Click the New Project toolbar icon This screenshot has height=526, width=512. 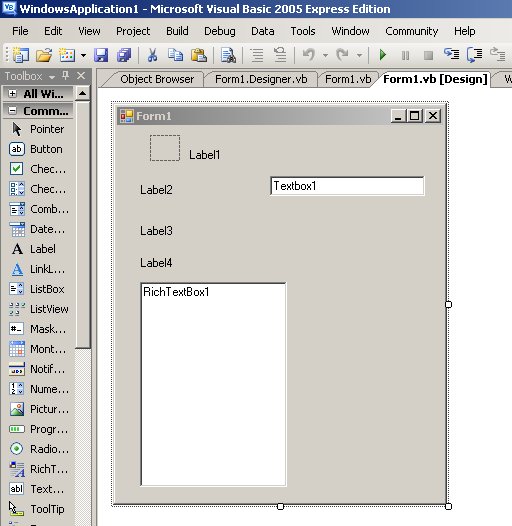click(x=21, y=55)
